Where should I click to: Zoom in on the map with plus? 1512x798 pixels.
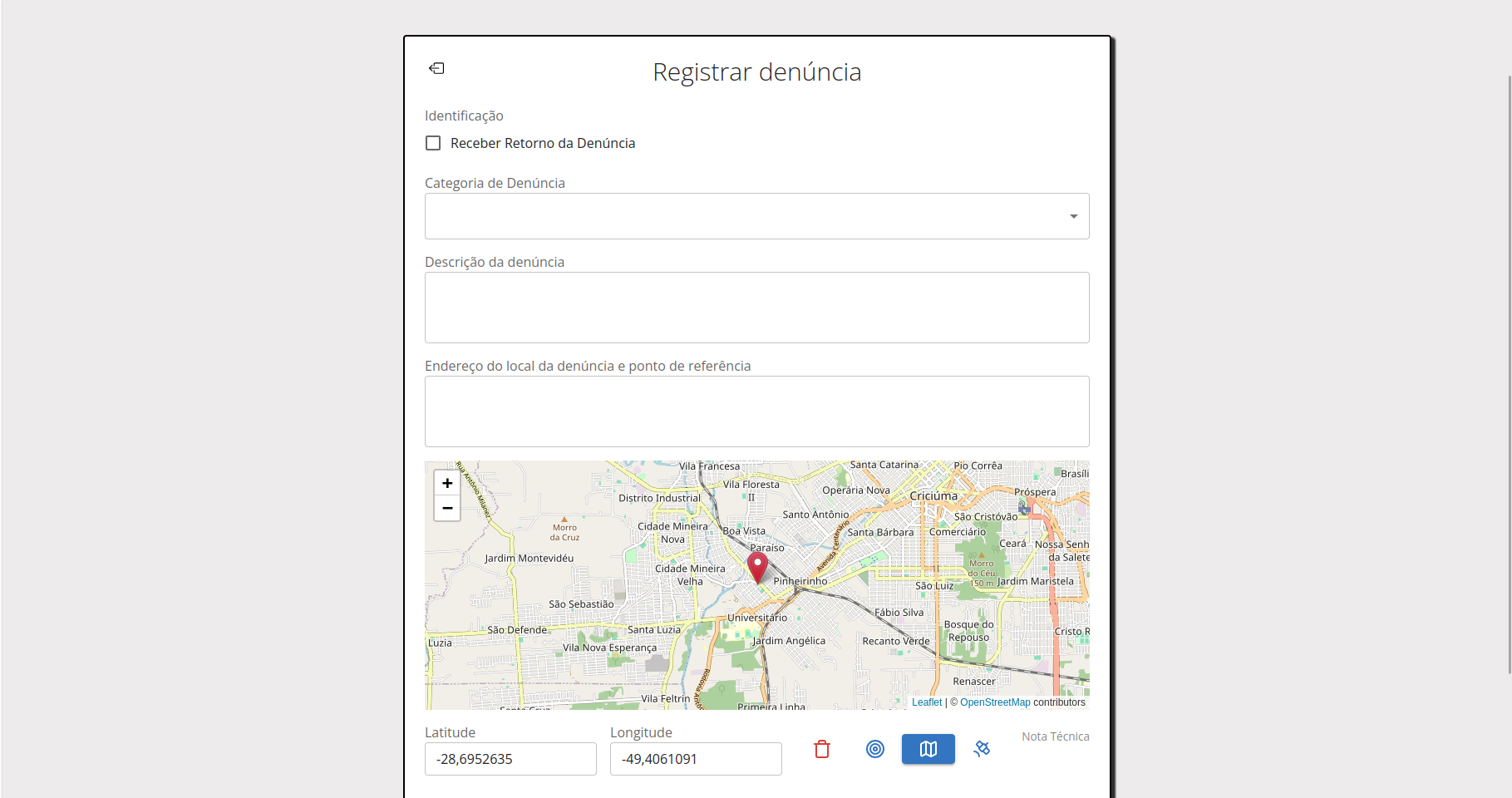tap(447, 483)
